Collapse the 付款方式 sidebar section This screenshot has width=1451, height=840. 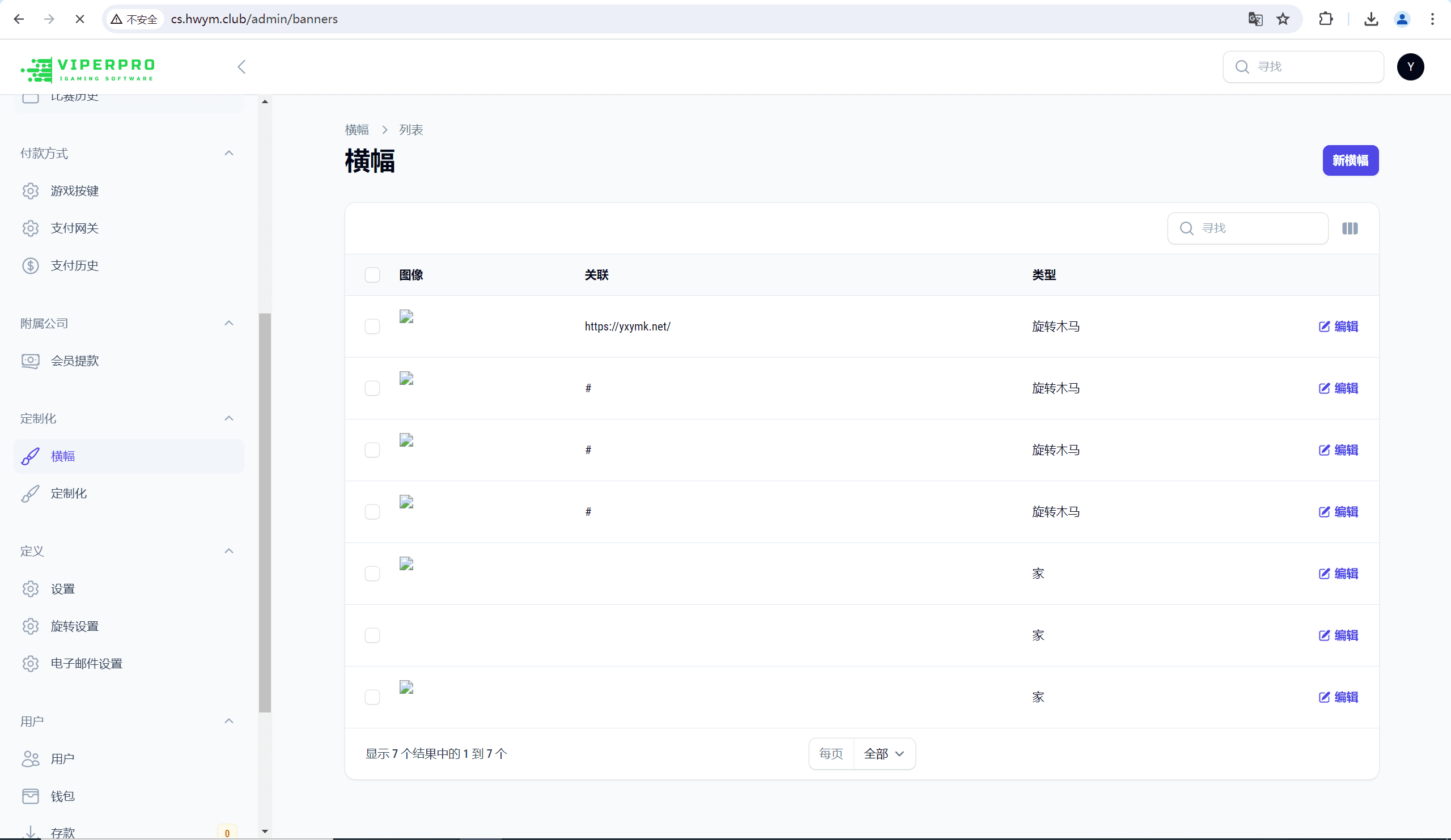228,153
